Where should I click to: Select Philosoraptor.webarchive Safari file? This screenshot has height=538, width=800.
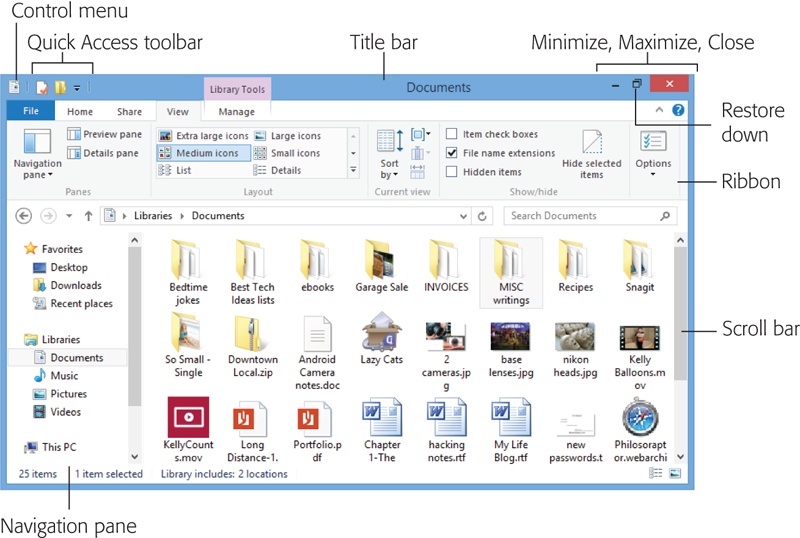click(640, 430)
